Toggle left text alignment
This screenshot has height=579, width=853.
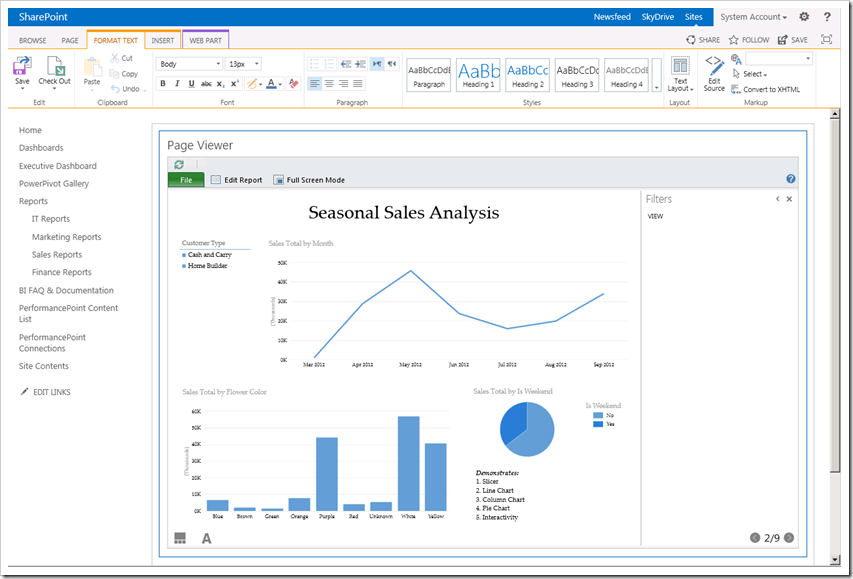tap(316, 84)
